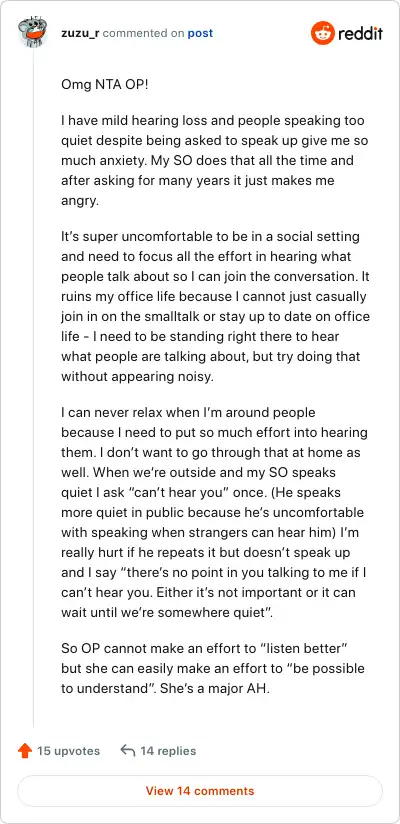Screen dimensions: 400x824
Task: Click the orange upvote arrow icon
Action: tap(25, 750)
